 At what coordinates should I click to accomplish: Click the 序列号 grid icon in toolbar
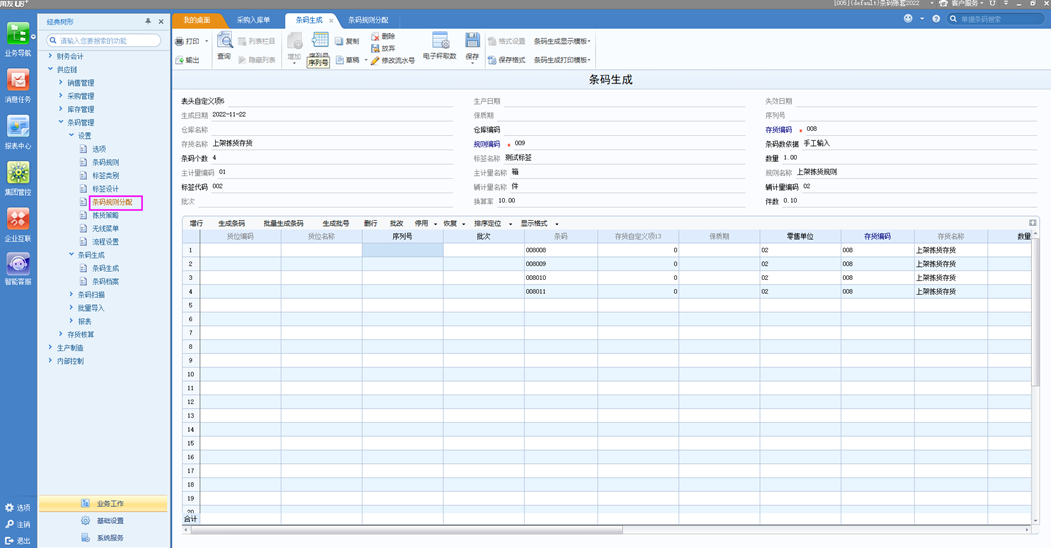coord(320,40)
